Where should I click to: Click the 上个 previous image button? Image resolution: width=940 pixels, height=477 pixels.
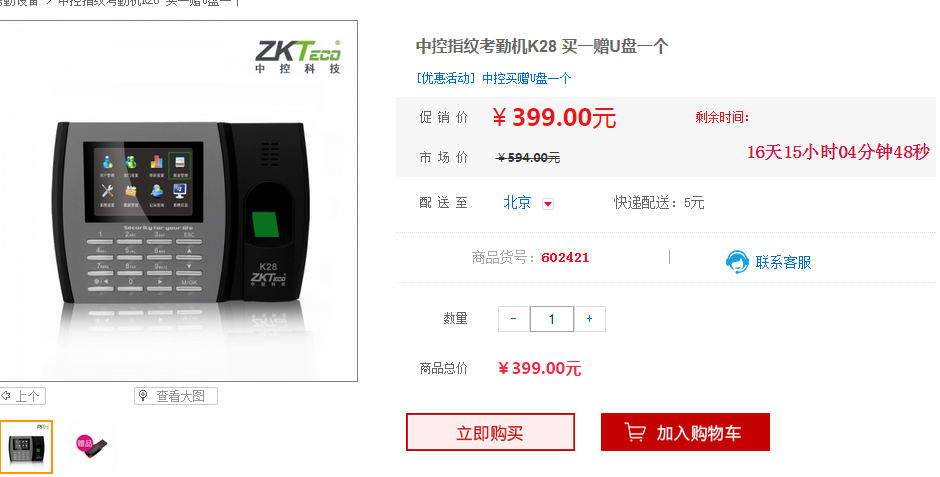[22, 396]
